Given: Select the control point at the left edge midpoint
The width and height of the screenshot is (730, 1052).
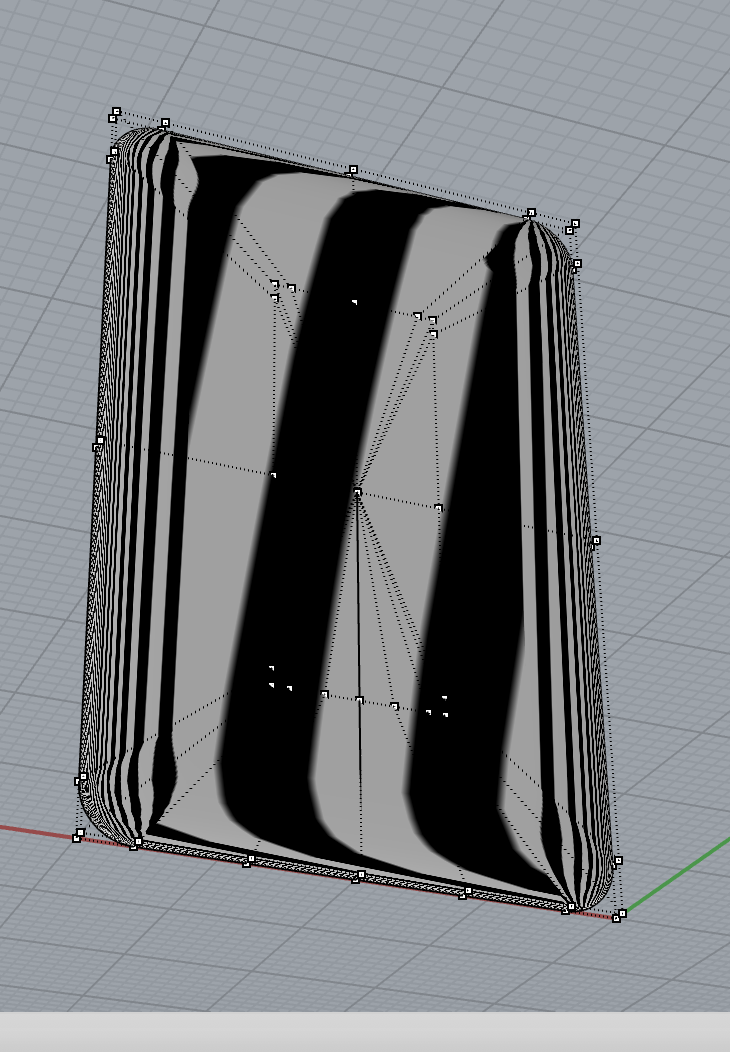Looking at the screenshot, I should coord(100,441).
